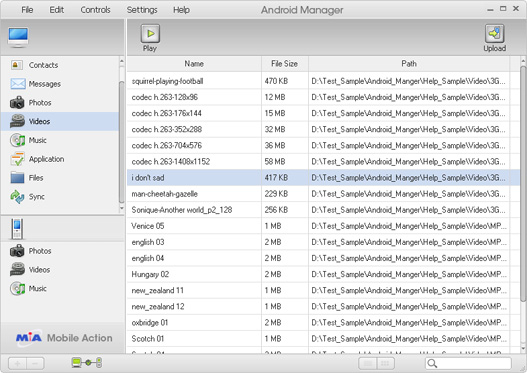Open the Controls menu
The width and height of the screenshot is (527, 373).
point(95,10)
